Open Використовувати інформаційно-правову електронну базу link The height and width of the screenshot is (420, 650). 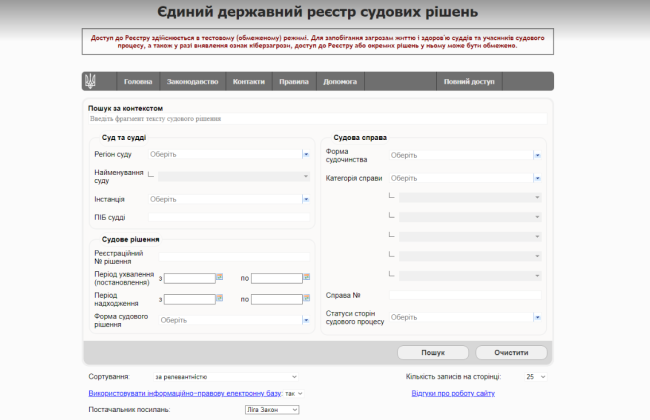185,393
